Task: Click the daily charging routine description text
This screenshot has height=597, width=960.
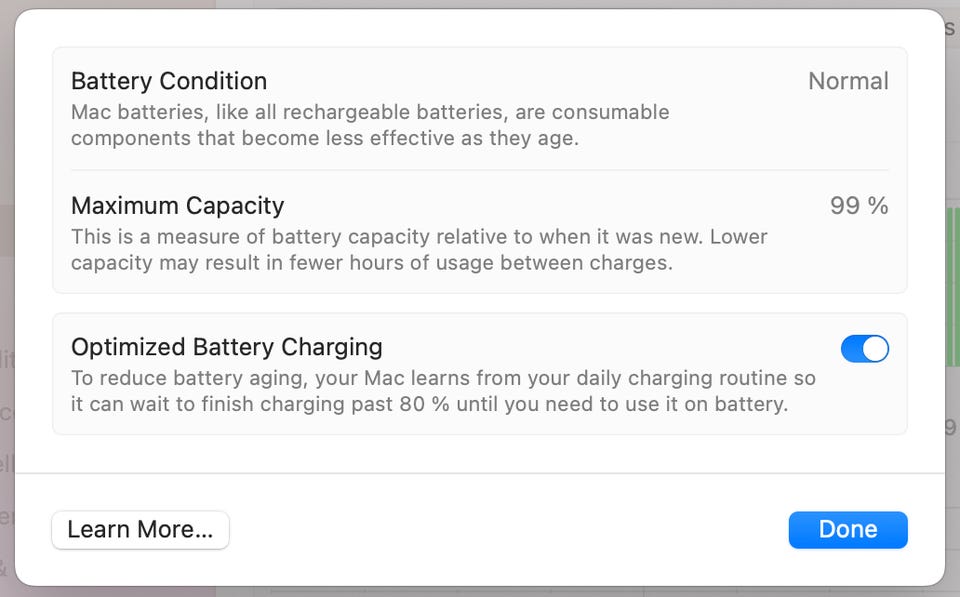Action: pos(442,391)
